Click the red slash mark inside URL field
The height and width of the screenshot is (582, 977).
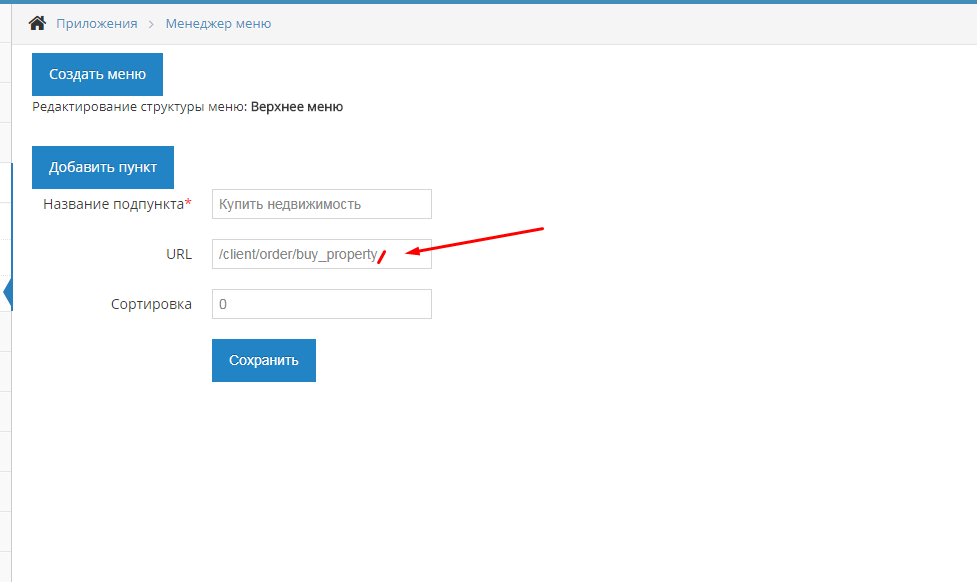383,257
